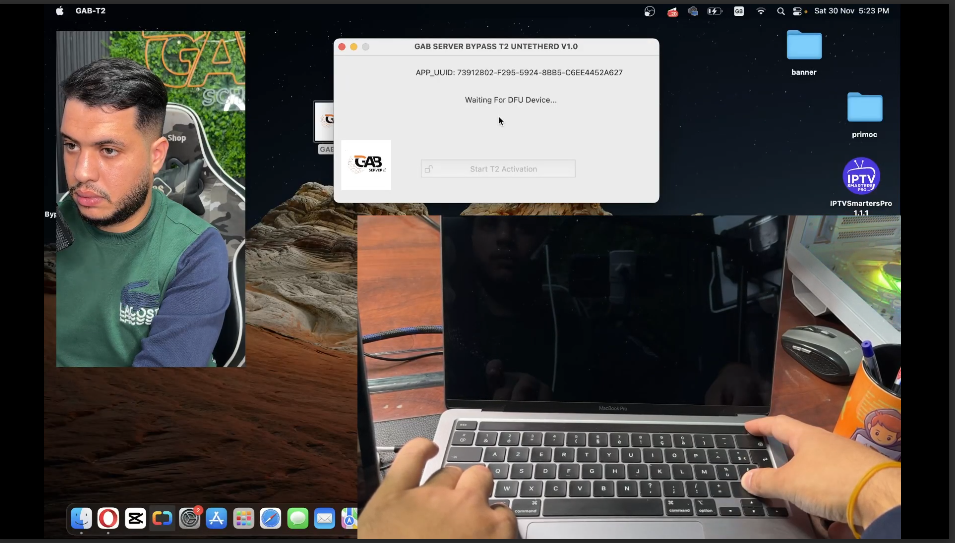Screen dimensions: 955x543
Task: Open Maps from the Dock
Action: pos(350,518)
